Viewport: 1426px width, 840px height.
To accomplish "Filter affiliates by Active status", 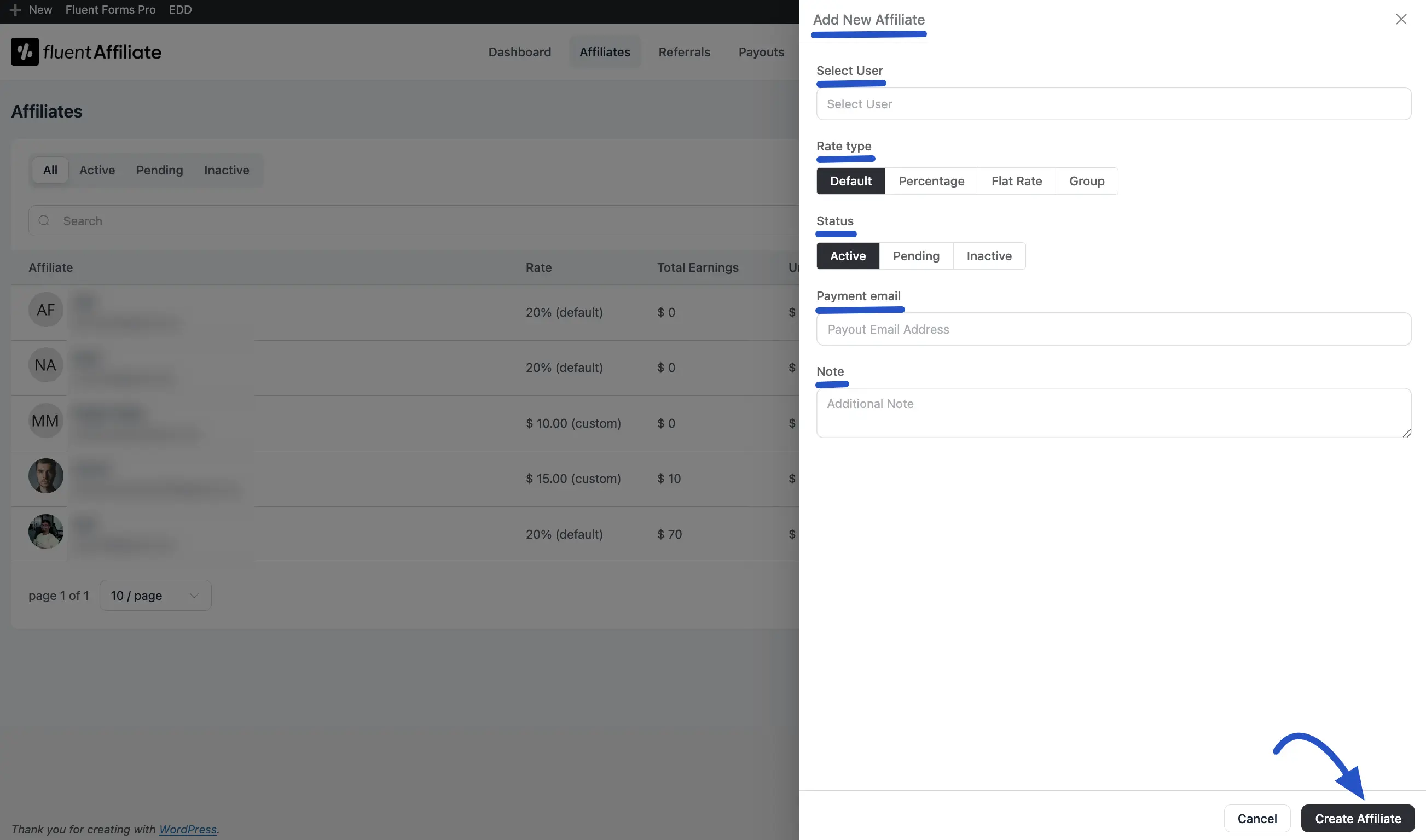I will coord(97,170).
